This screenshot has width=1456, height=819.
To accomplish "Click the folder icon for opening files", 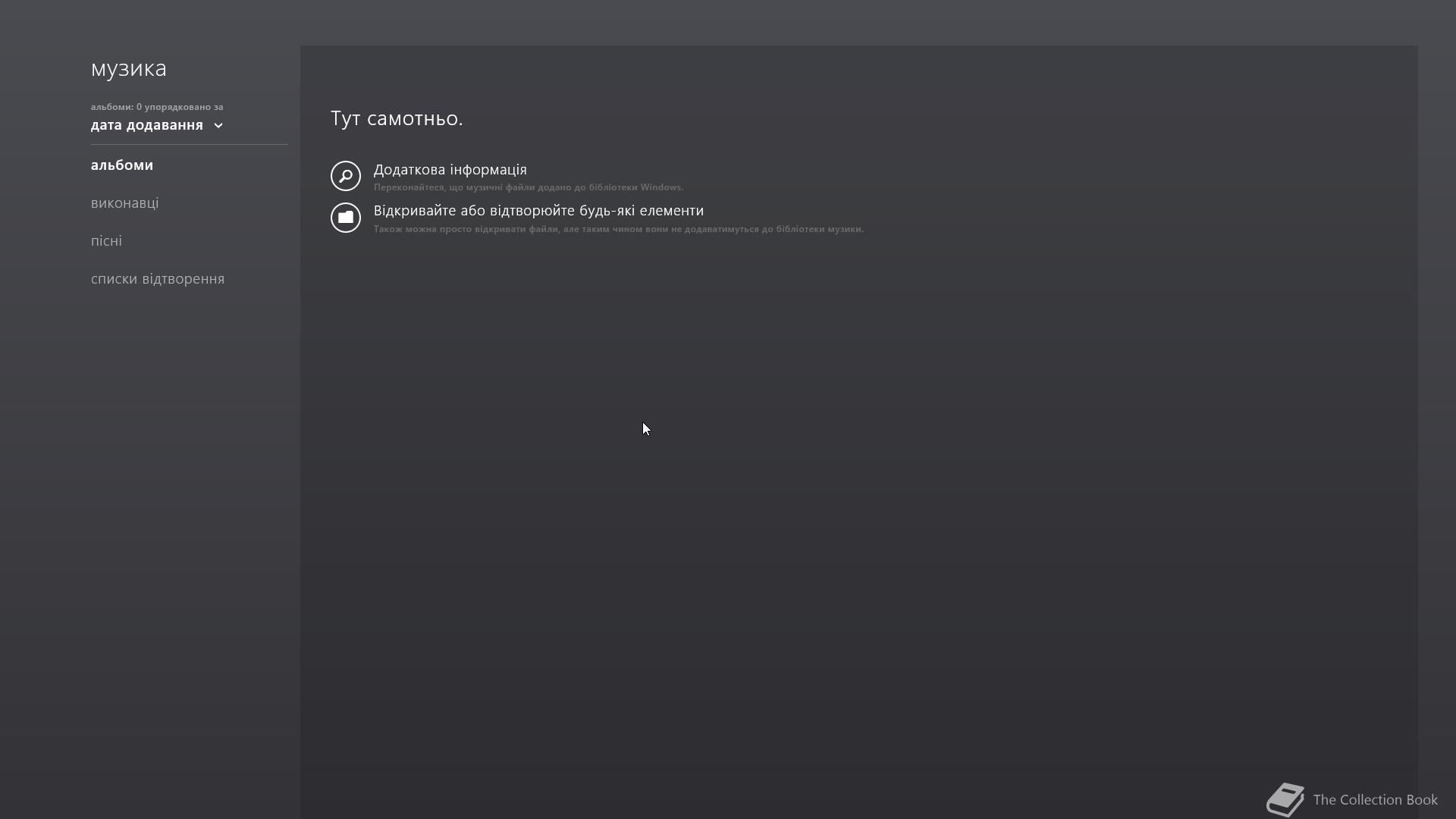I will pyautogui.click(x=346, y=218).
